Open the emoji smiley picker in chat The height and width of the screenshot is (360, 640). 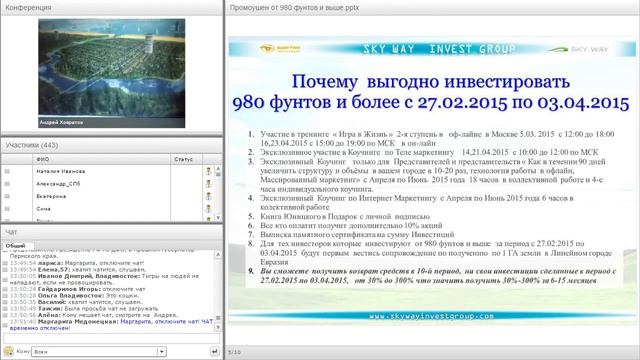(x=9, y=351)
